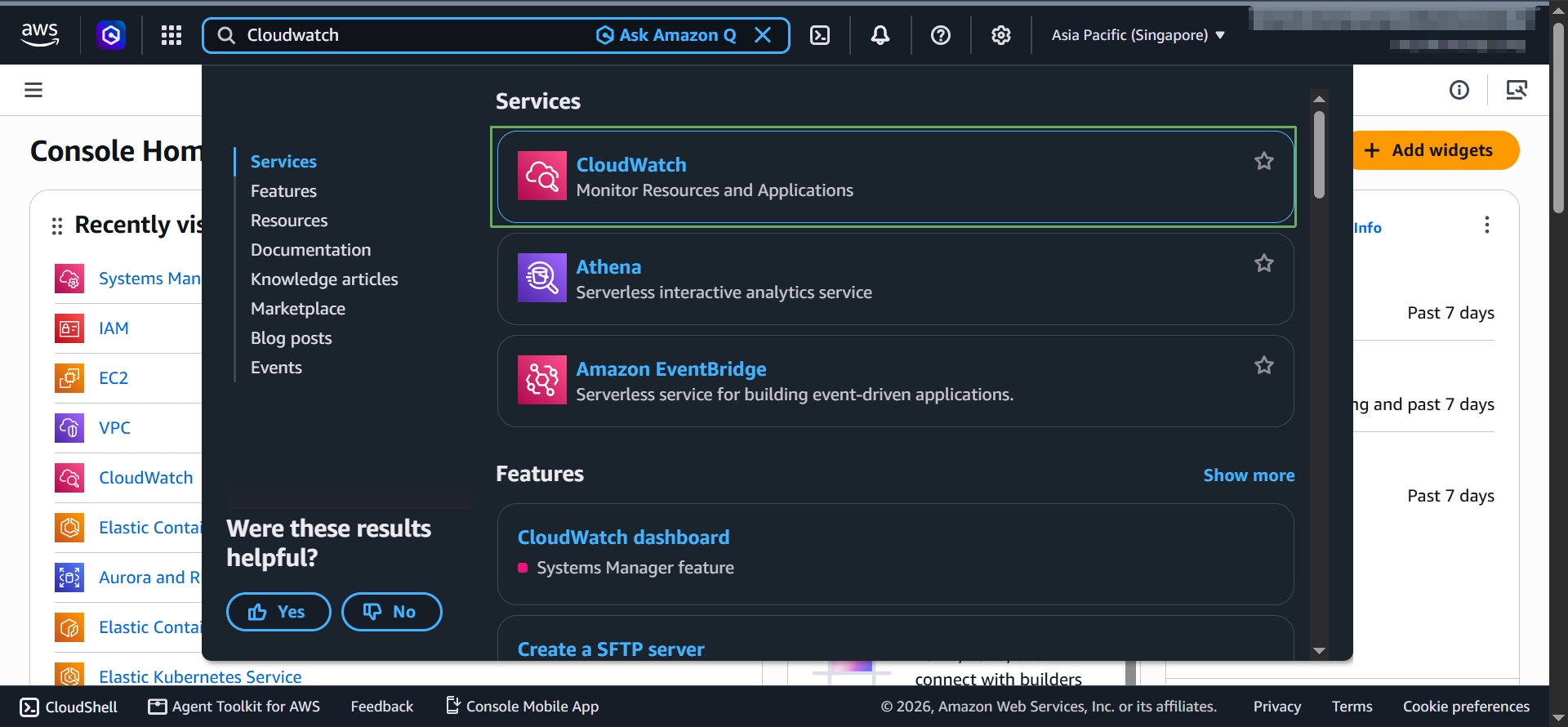Open Aurora and RDS from recently visited

point(149,578)
